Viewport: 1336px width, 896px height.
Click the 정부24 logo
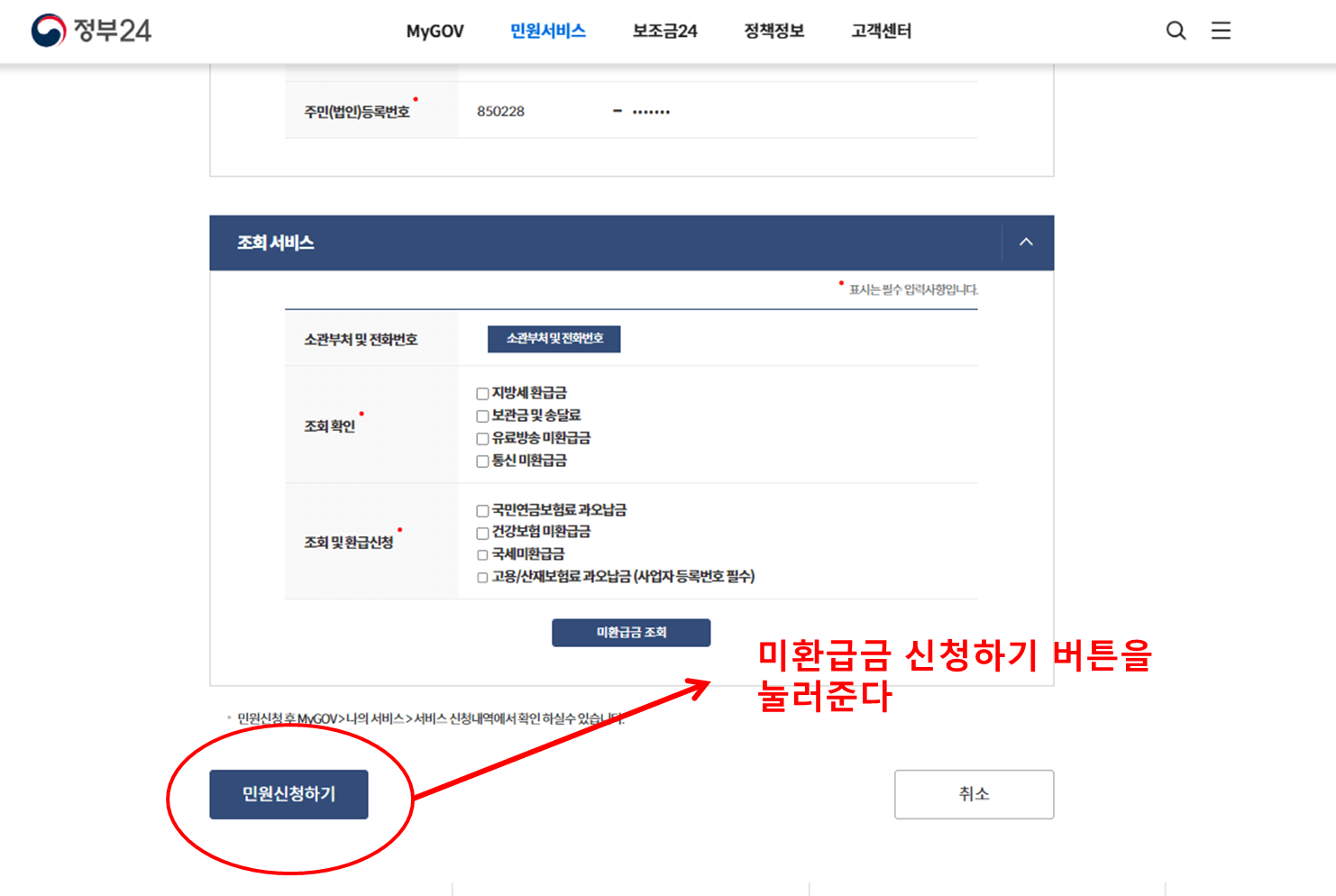[x=90, y=30]
